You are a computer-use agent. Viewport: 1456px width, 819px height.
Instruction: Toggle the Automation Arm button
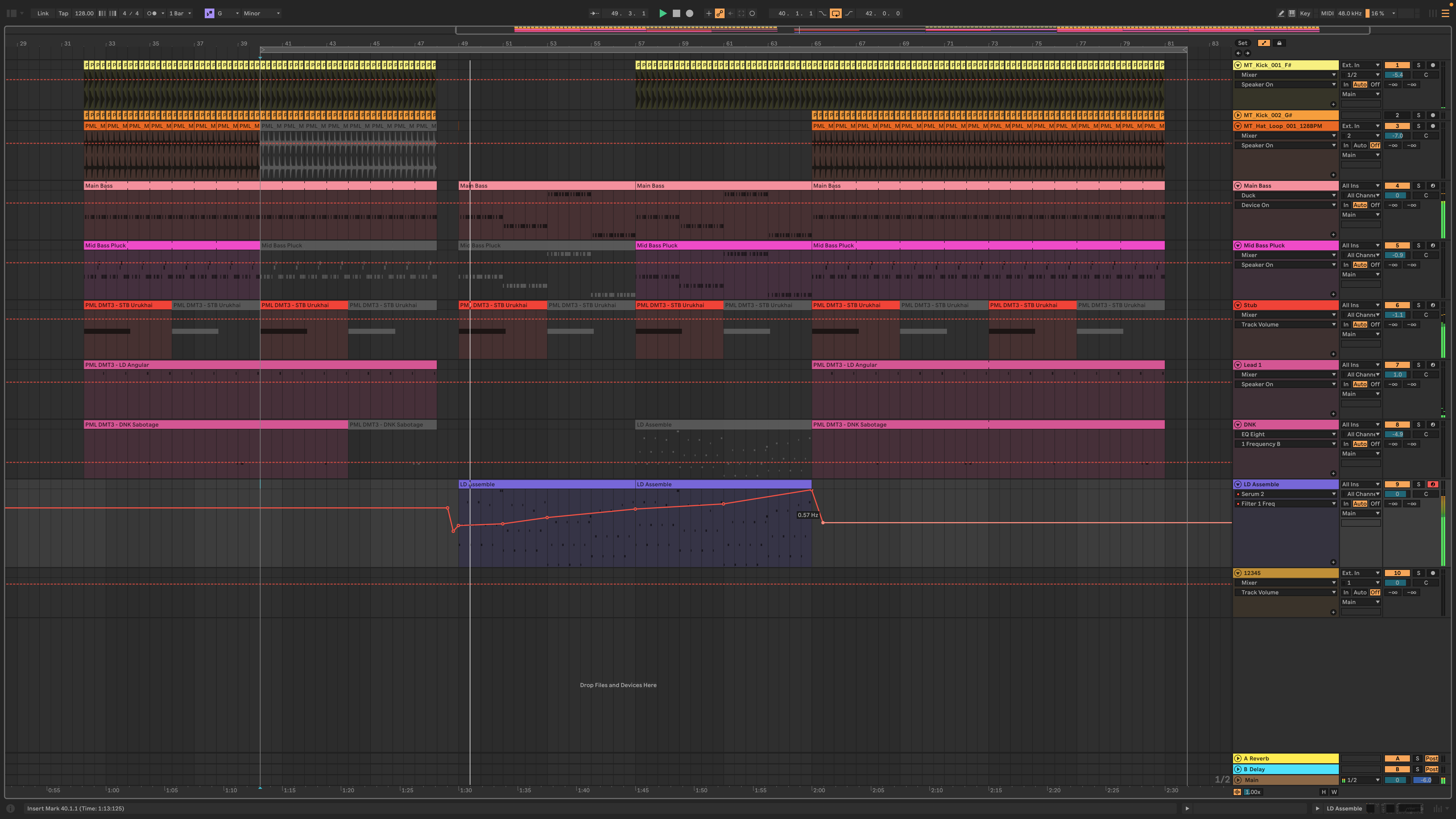point(719,13)
